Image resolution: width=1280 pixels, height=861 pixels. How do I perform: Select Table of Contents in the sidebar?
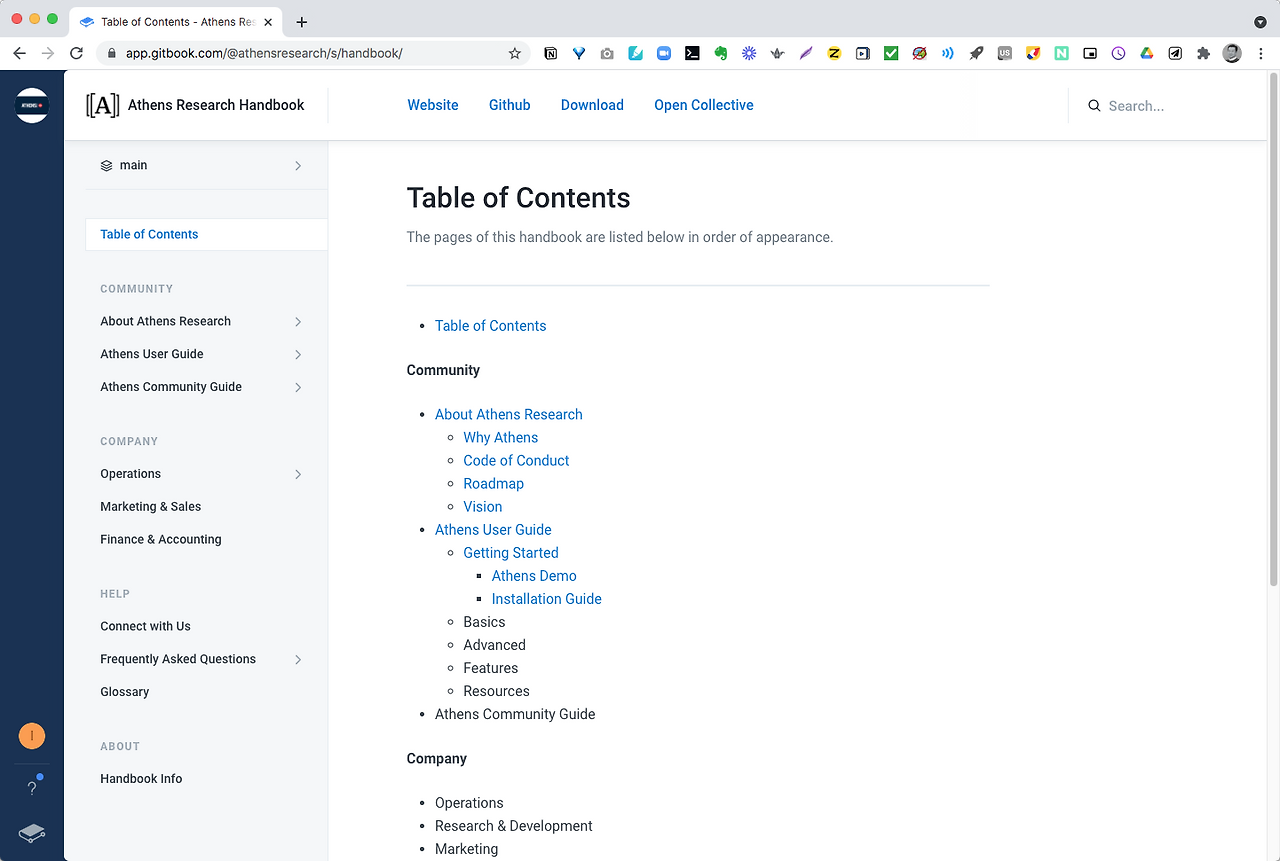pyautogui.click(x=206, y=234)
